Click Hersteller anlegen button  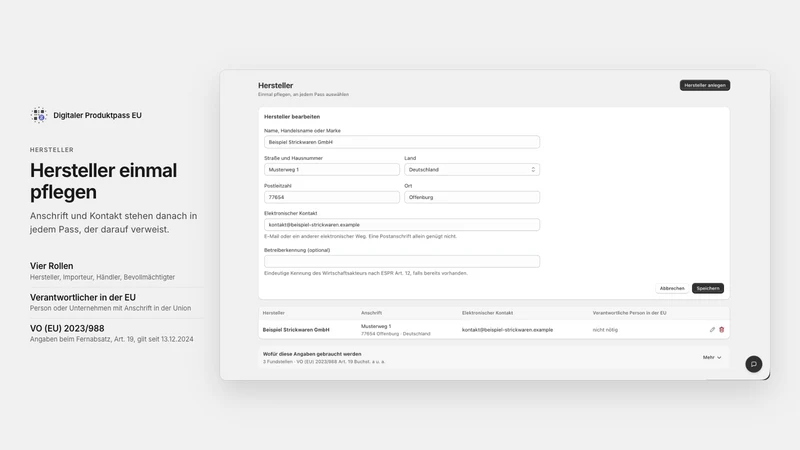(x=705, y=85)
